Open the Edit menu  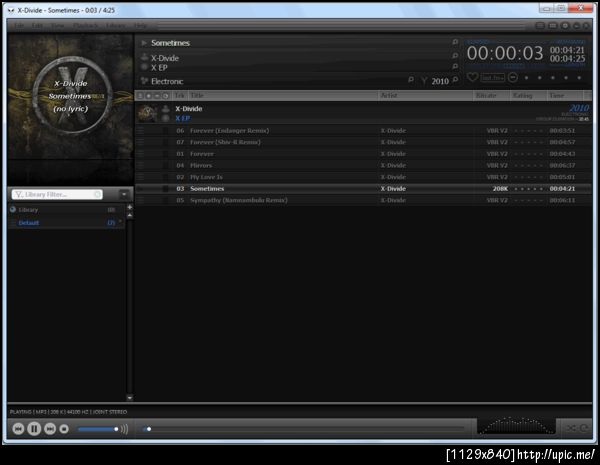click(x=37, y=26)
